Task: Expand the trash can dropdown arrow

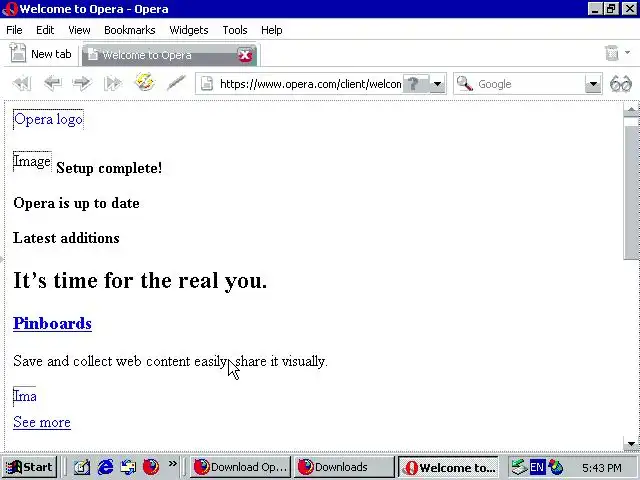Action: tap(627, 52)
